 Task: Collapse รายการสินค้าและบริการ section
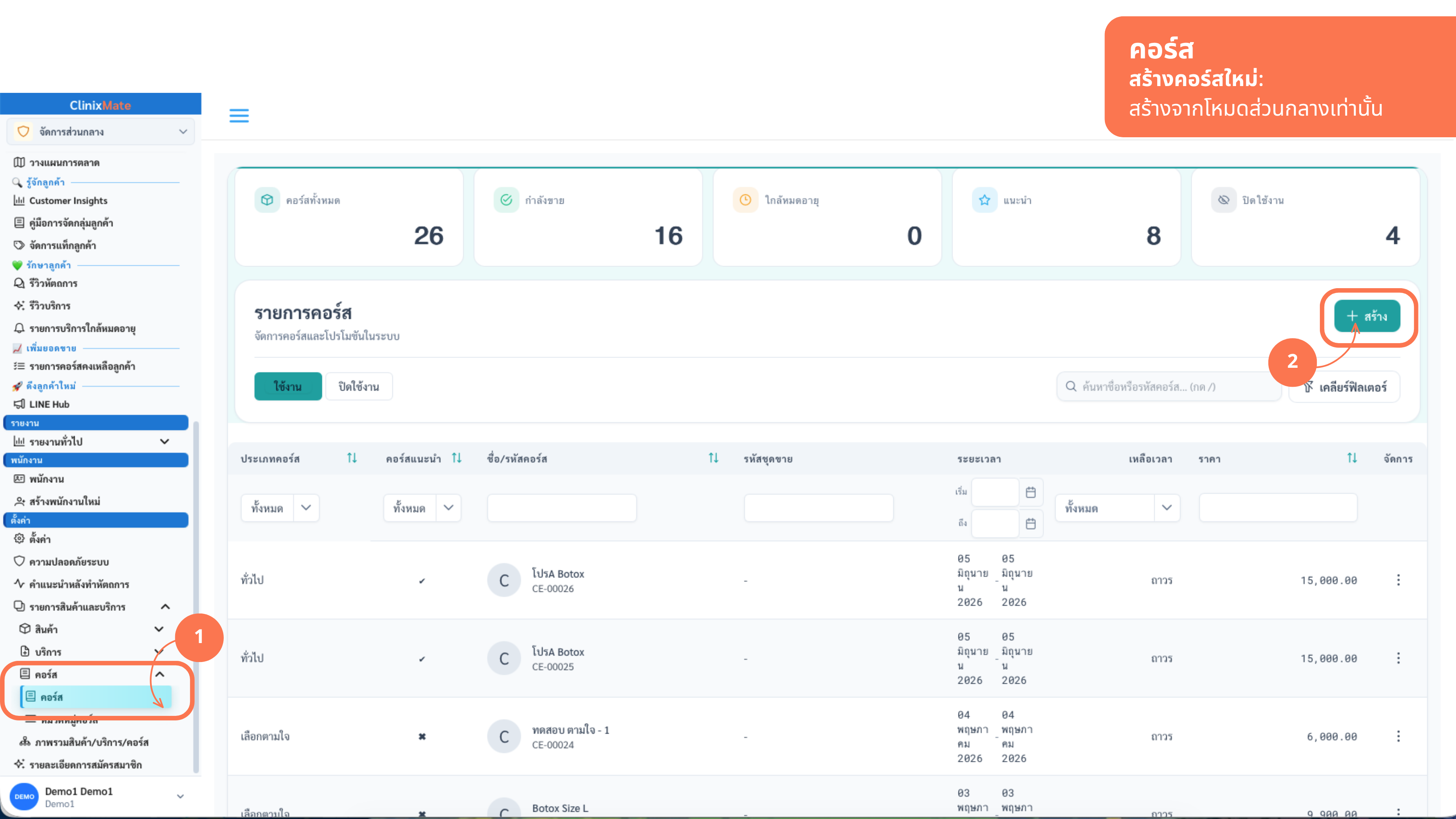(166, 607)
